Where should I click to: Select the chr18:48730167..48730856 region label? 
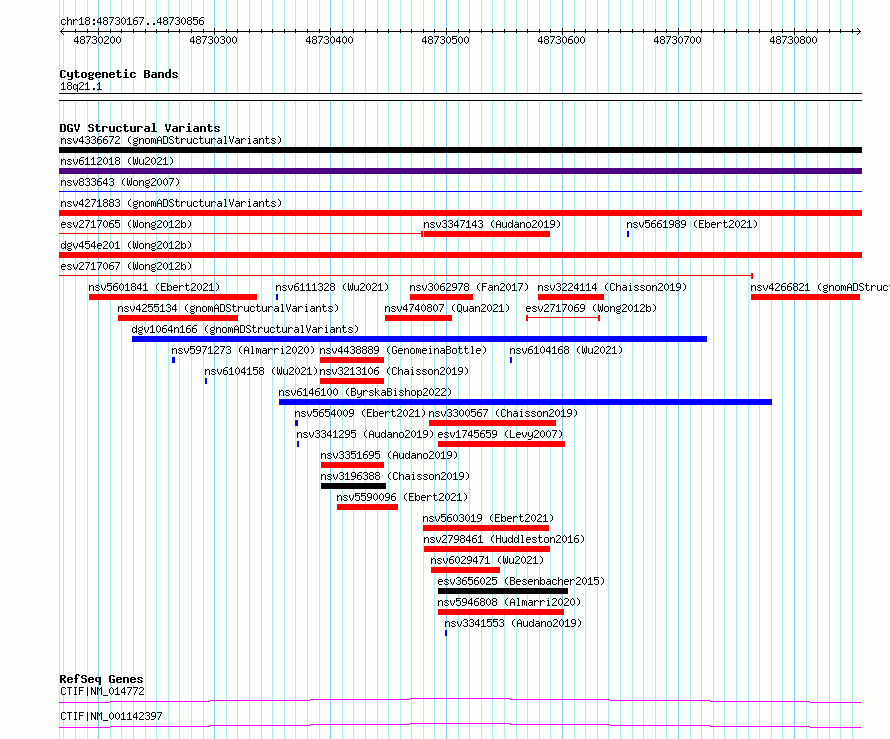pos(132,22)
